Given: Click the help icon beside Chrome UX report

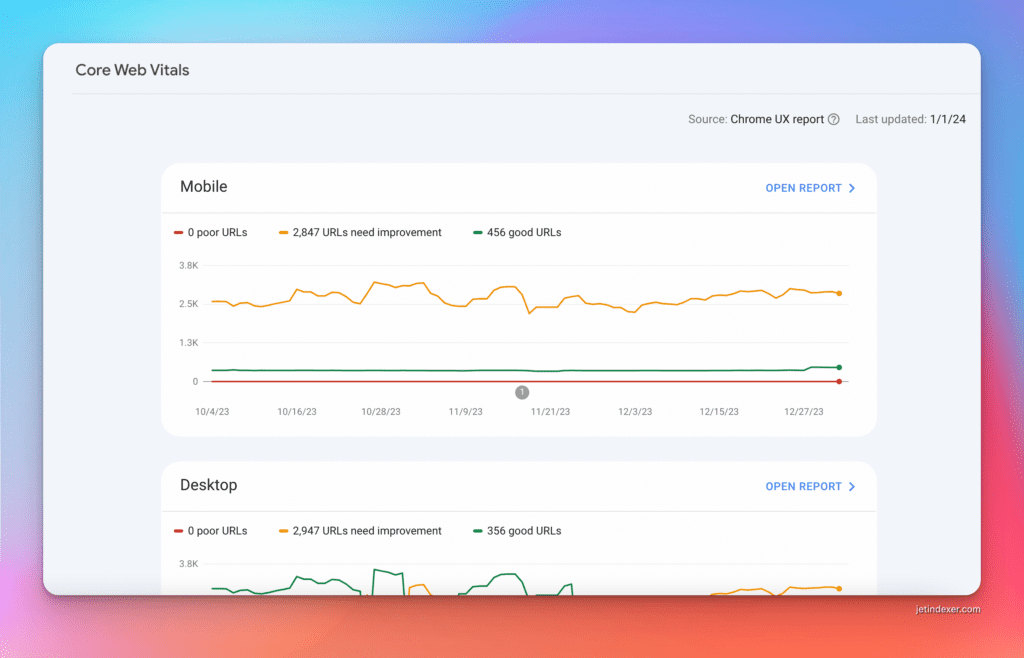Looking at the screenshot, I should [x=834, y=120].
